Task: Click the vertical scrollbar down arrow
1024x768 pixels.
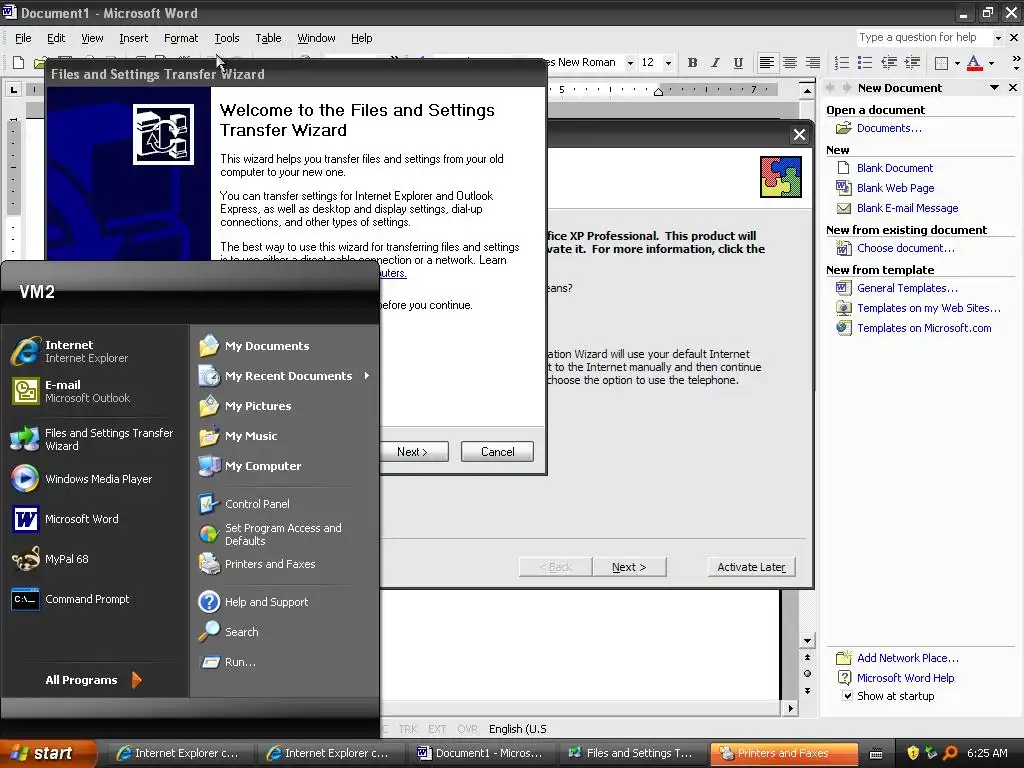Action: tap(807, 641)
